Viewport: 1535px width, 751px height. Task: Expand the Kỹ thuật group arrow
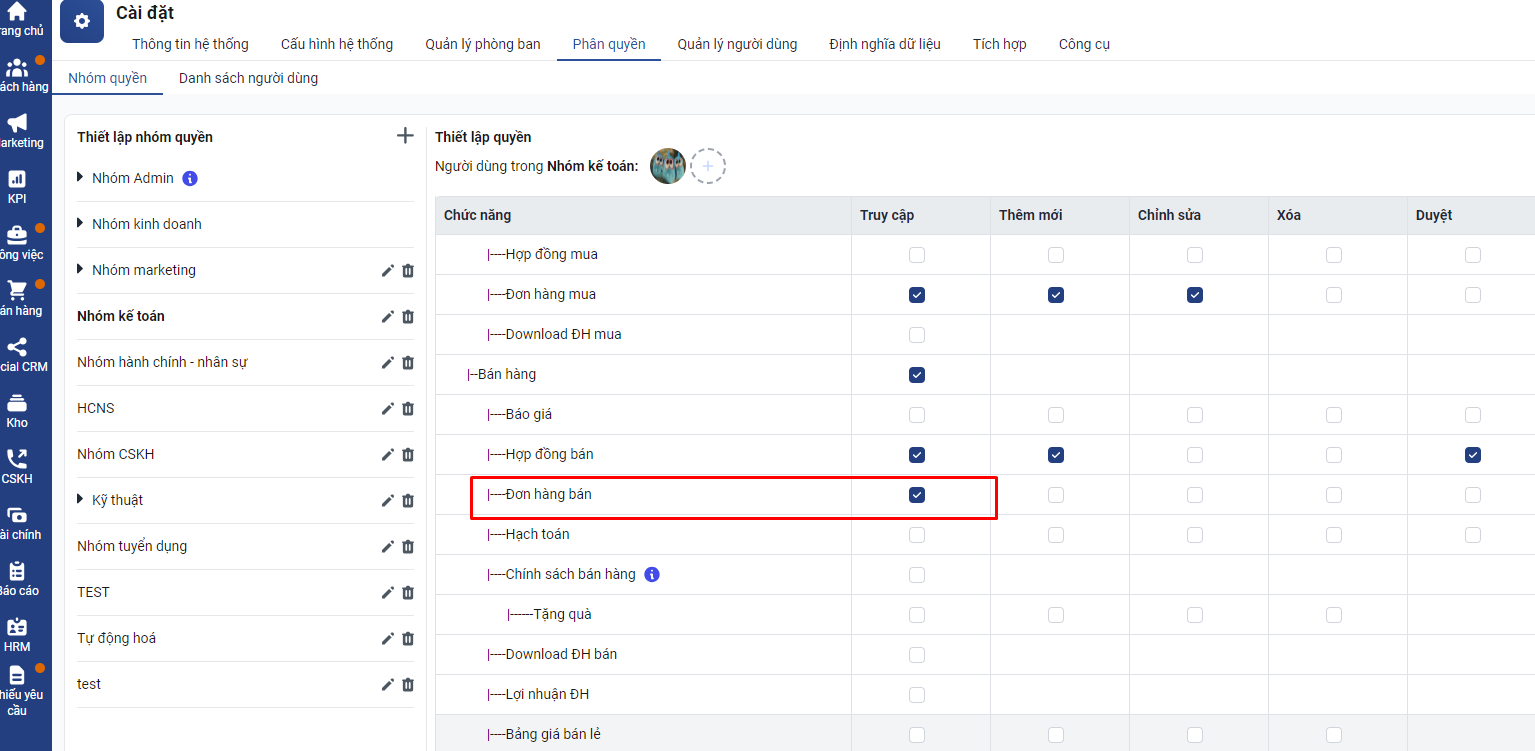(x=81, y=500)
